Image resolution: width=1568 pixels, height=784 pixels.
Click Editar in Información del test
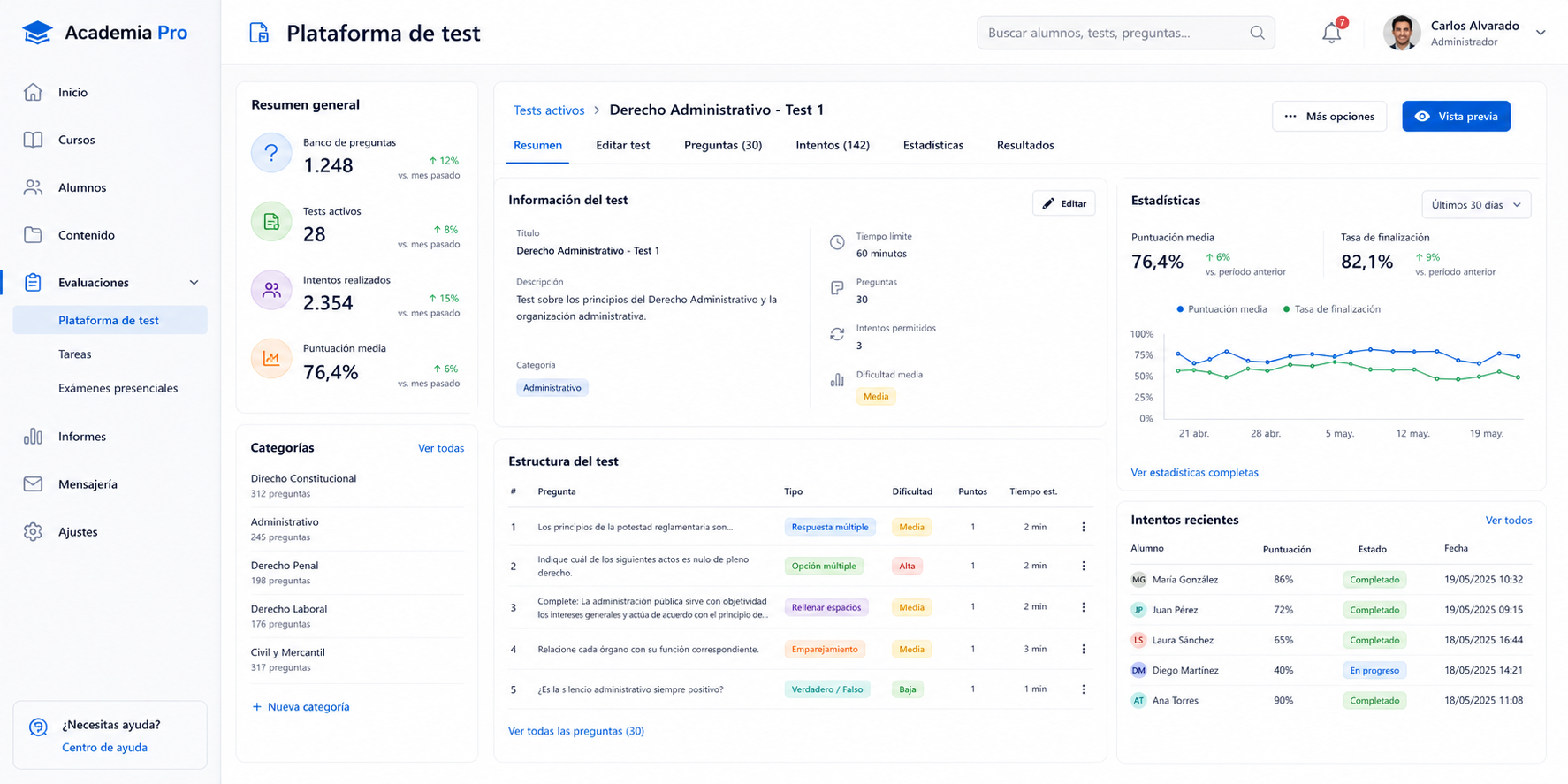pos(1064,203)
